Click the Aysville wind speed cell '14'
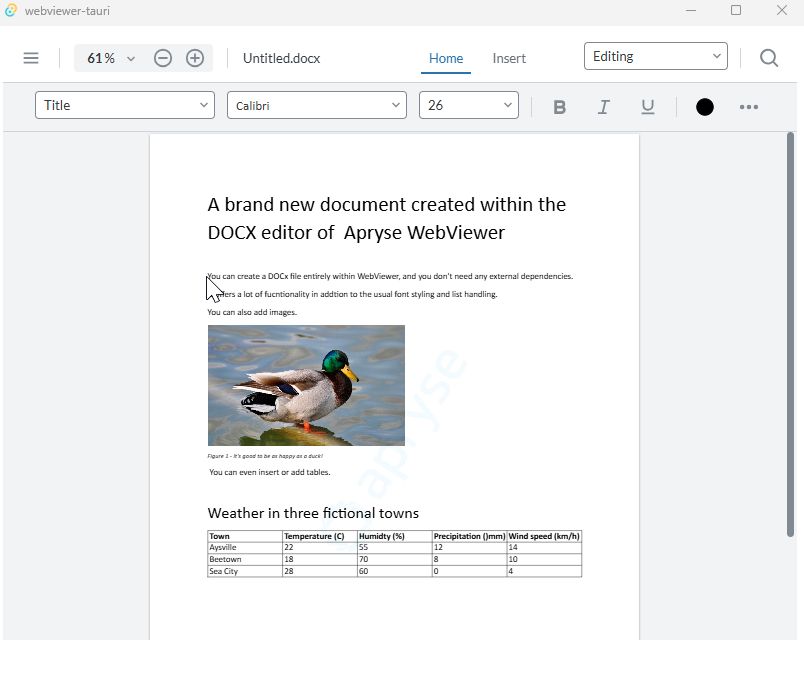Image resolution: width=804 pixels, height=695 pixels. point(544,547)
